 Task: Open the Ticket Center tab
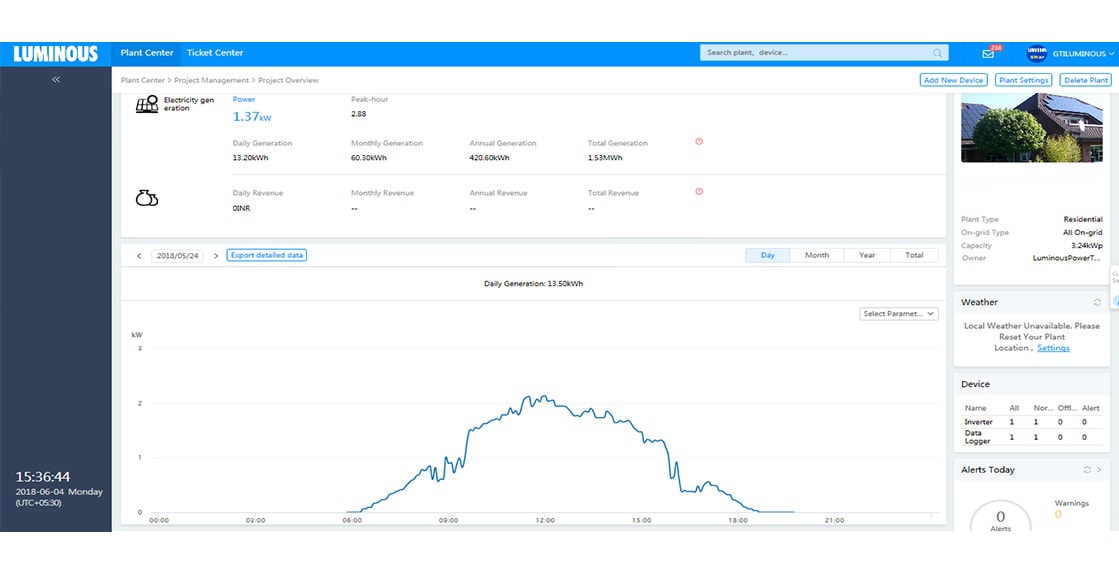point(215,53)
